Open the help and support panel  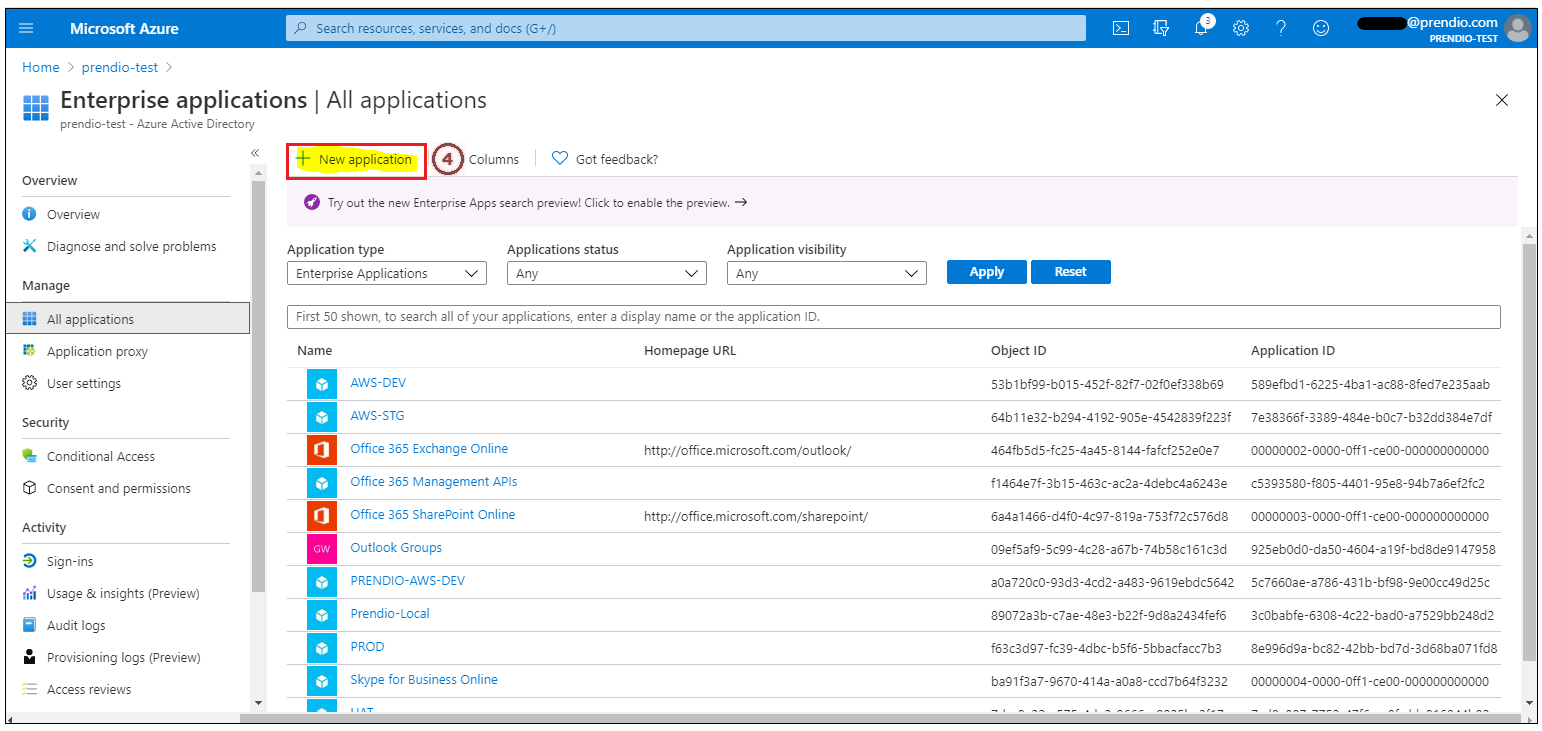pos(1281,28)
